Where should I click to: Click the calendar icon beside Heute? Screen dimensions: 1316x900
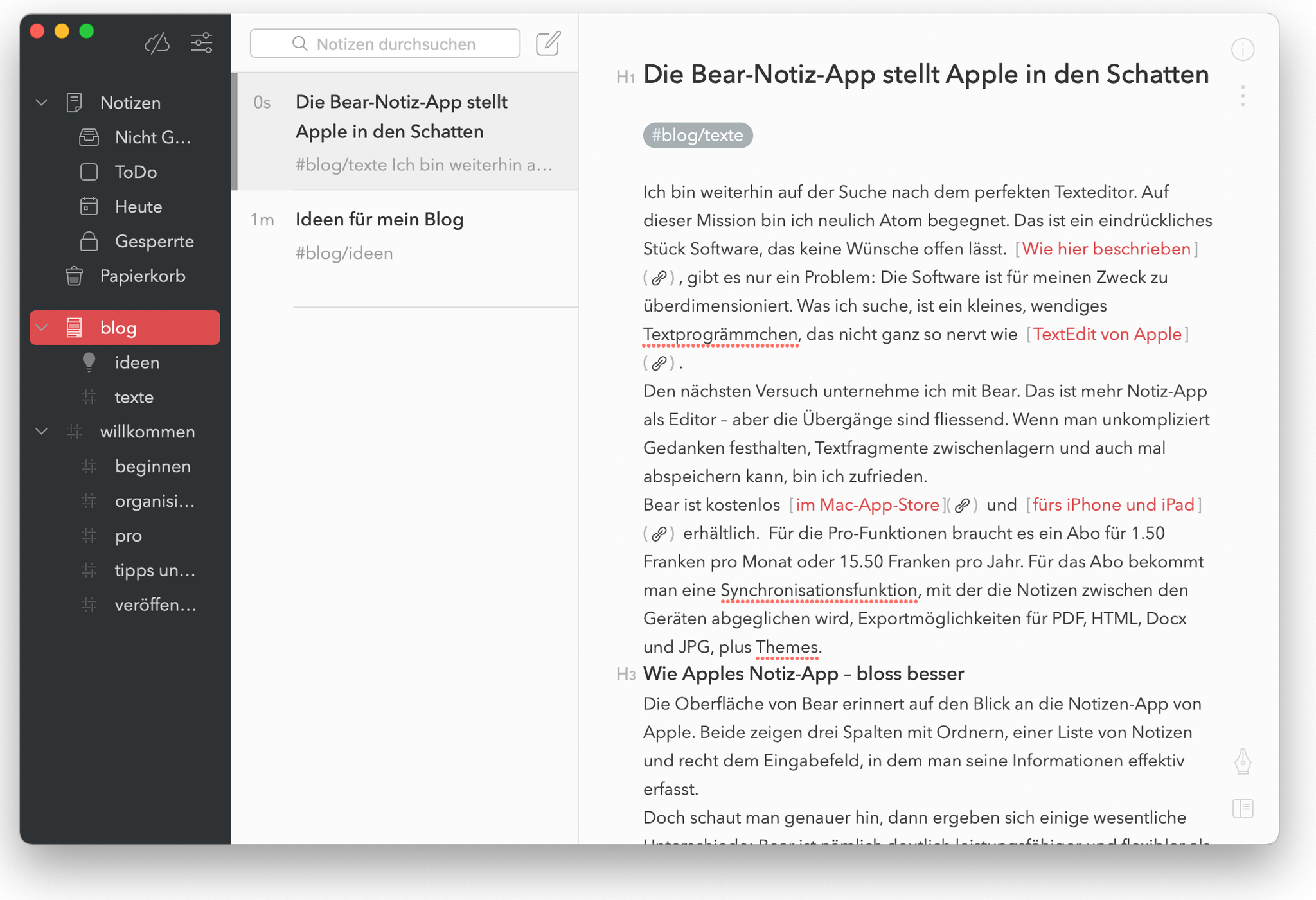(89, 206)
